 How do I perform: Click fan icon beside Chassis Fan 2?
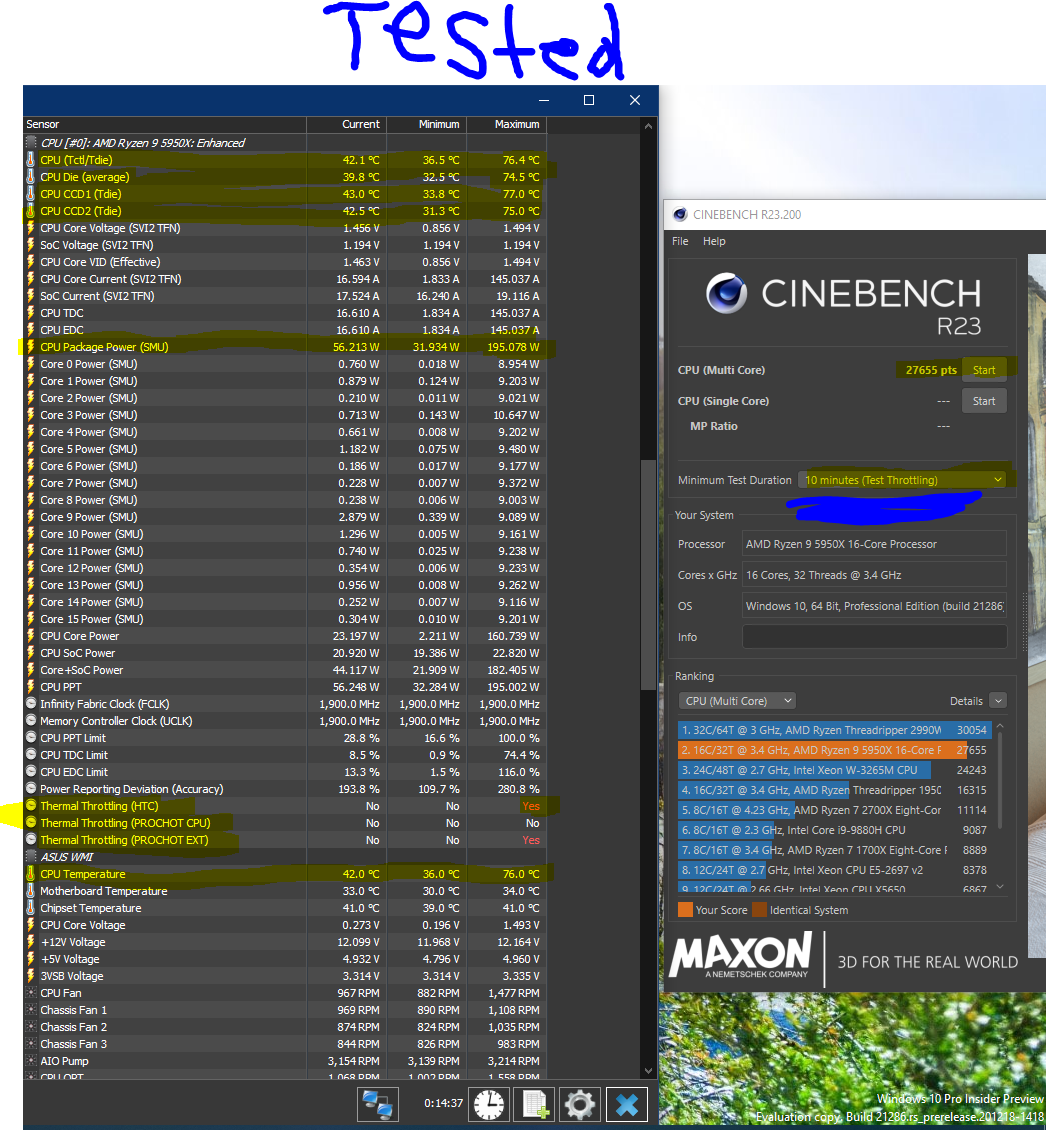click(x=30, y=1026)
